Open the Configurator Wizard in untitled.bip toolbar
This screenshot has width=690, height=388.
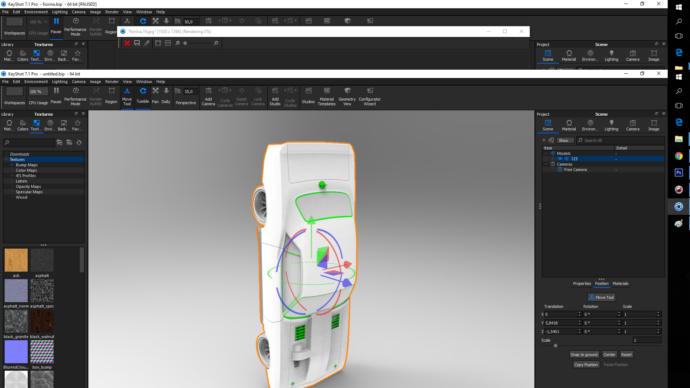pyautogui.click(x=370, y=96)
